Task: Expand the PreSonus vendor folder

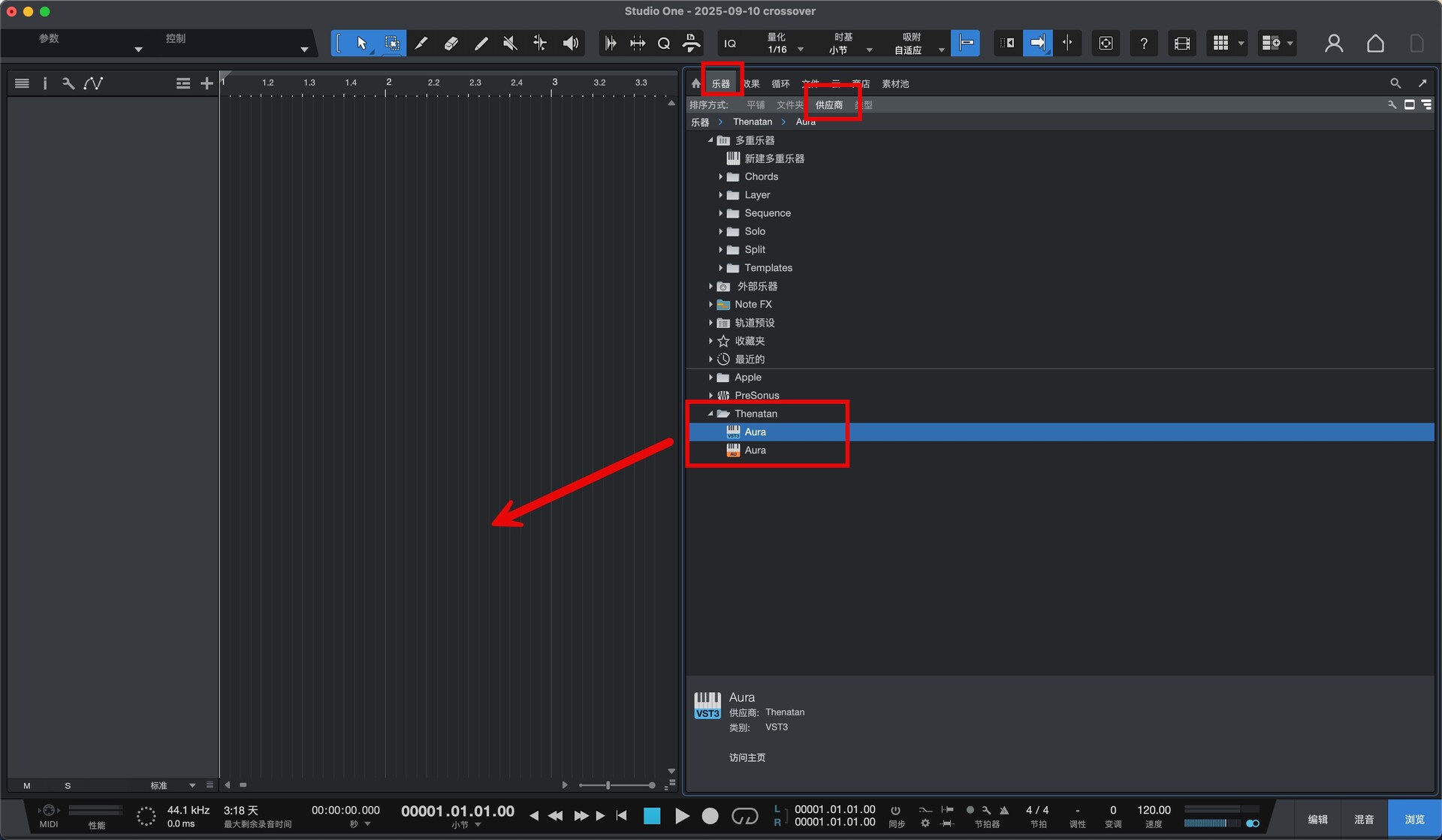Action: point(710,396)
